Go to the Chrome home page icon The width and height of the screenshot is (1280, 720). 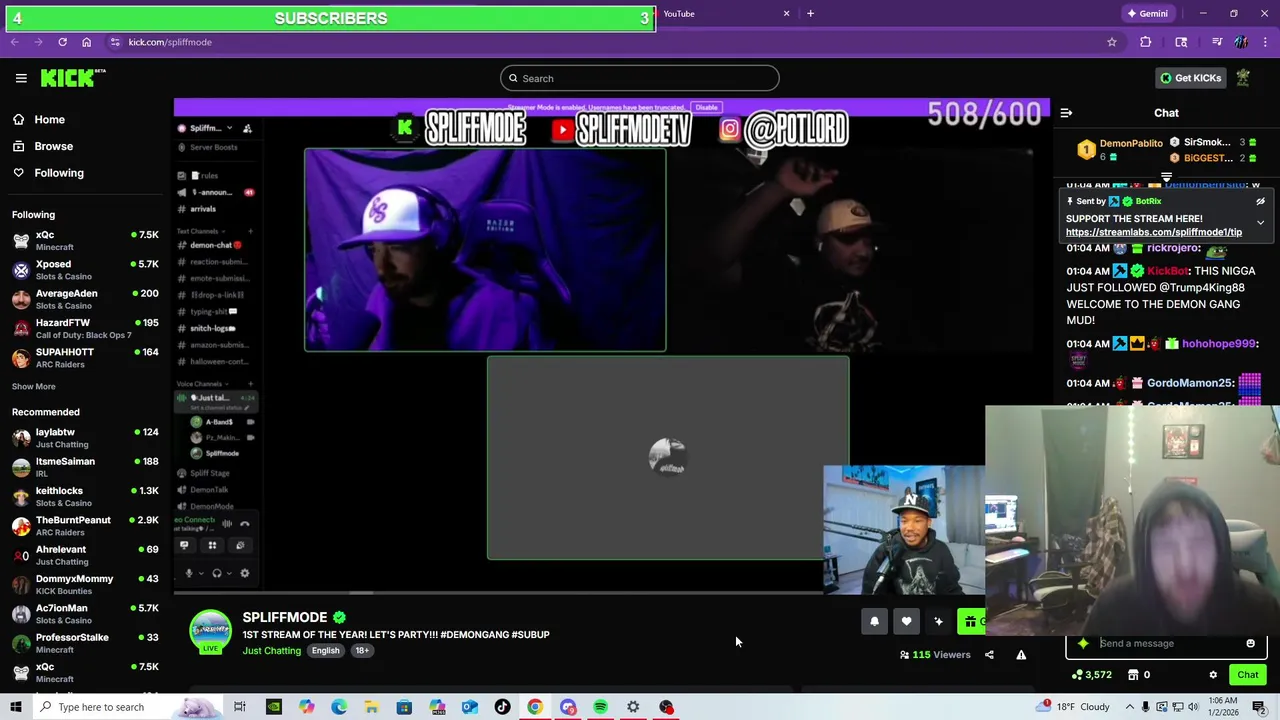[87, 42]
